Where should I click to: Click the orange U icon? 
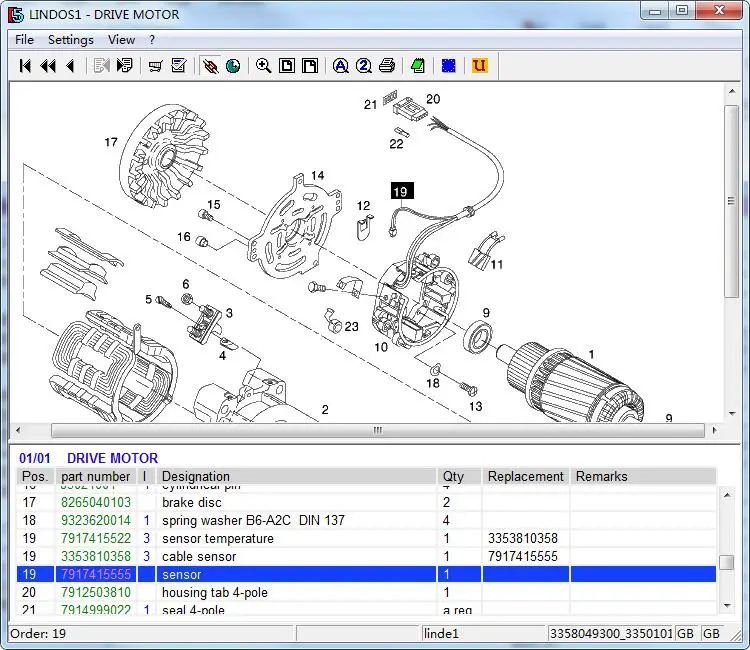click(479, 66)
